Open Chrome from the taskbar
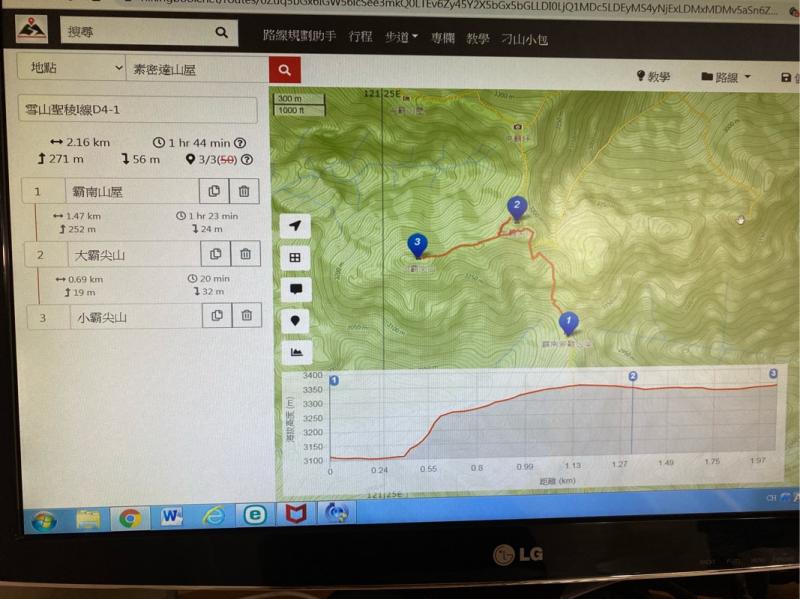 (x=130, y=518)
